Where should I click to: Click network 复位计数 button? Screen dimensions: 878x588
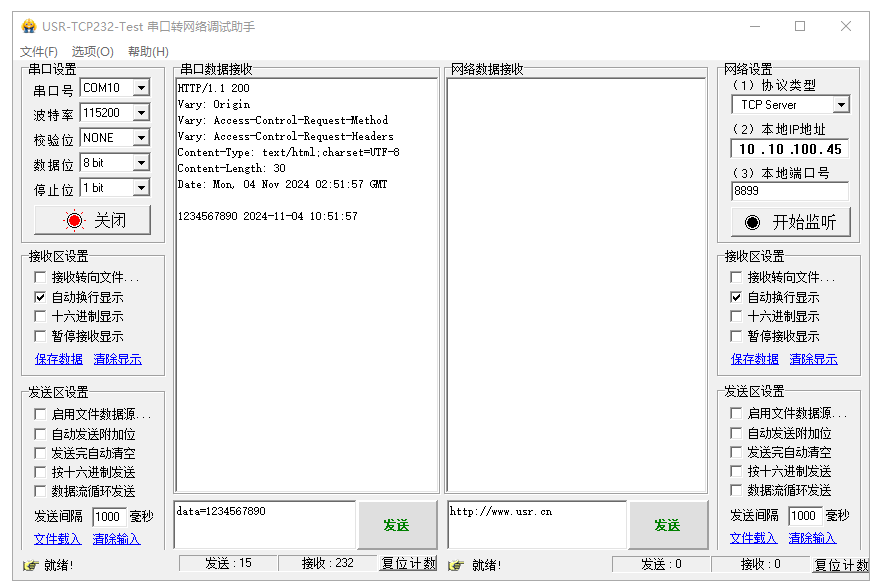tap(841, 564)
